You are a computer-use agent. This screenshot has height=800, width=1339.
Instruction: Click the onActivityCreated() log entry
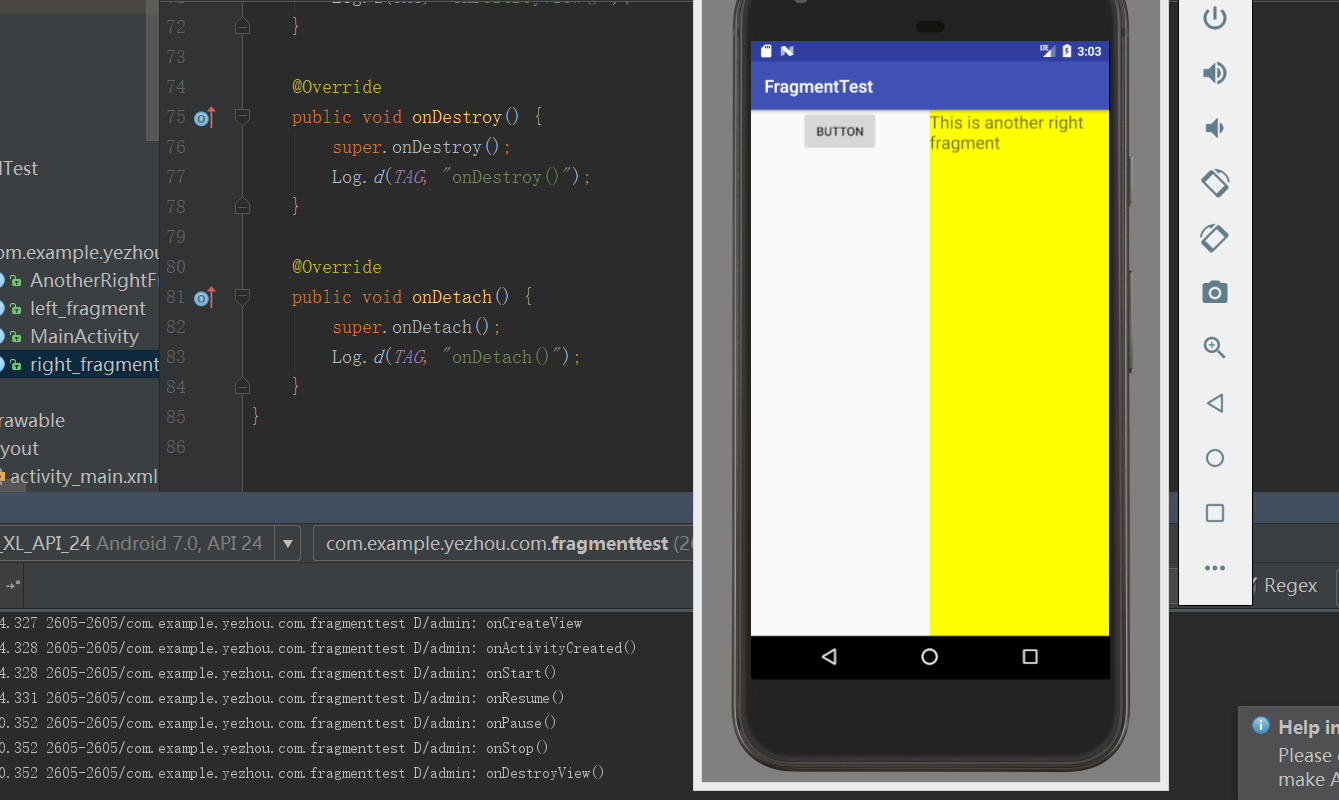point(561,648)
